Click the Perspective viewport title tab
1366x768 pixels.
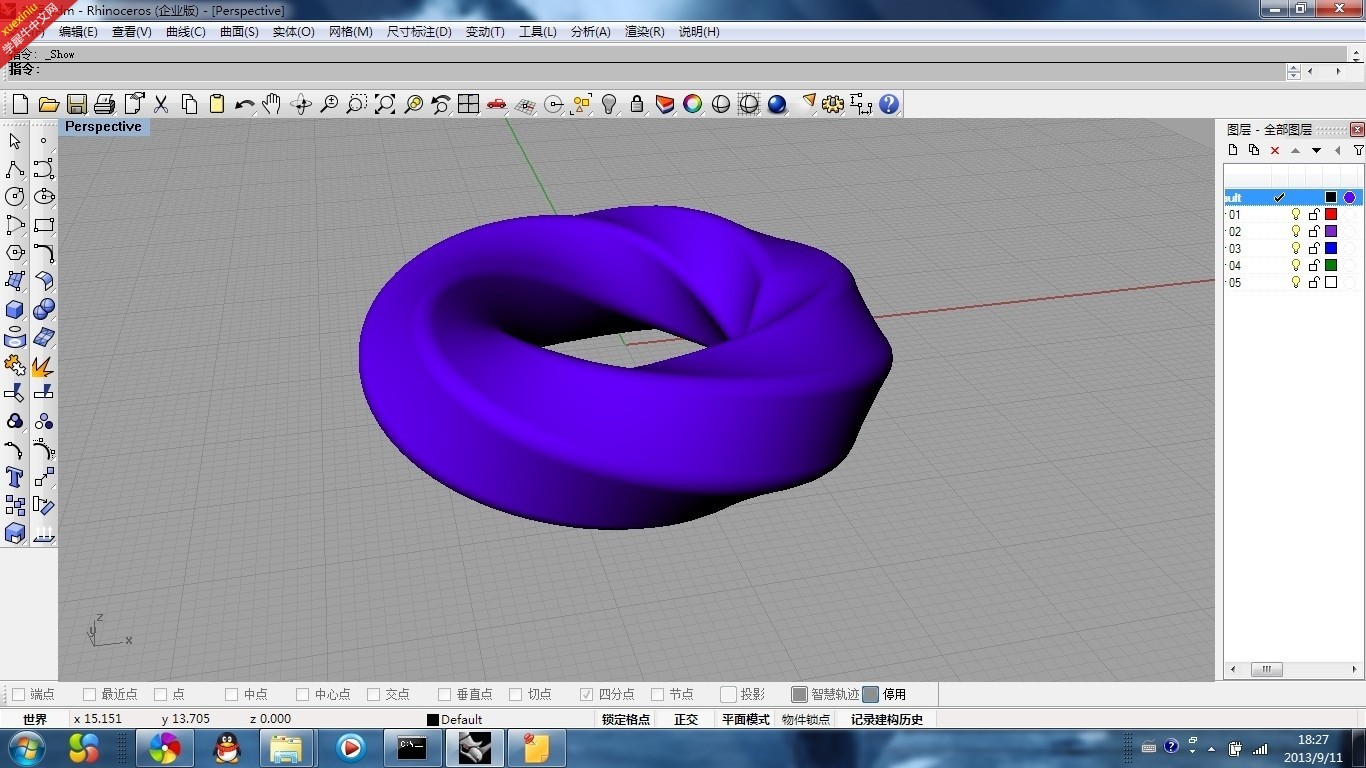pyautogui.click(x=104, y=127)
